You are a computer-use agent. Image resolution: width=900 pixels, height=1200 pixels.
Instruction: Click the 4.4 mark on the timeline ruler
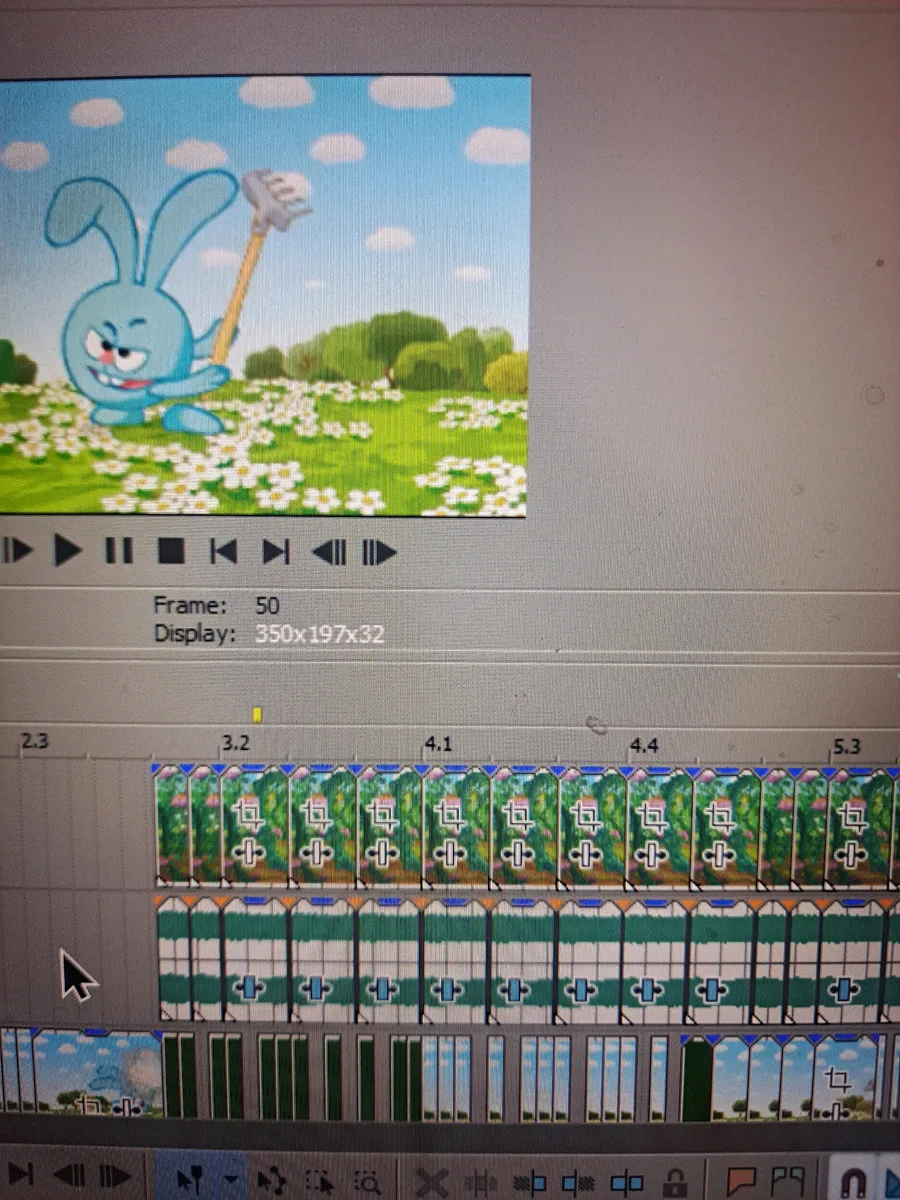[x=643, y=745]
